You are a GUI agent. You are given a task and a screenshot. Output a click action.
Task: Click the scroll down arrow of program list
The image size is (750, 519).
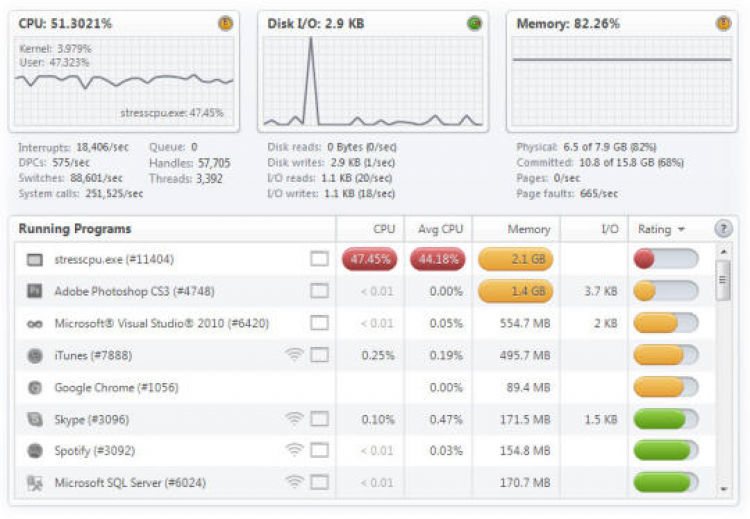tap(724, 489)
